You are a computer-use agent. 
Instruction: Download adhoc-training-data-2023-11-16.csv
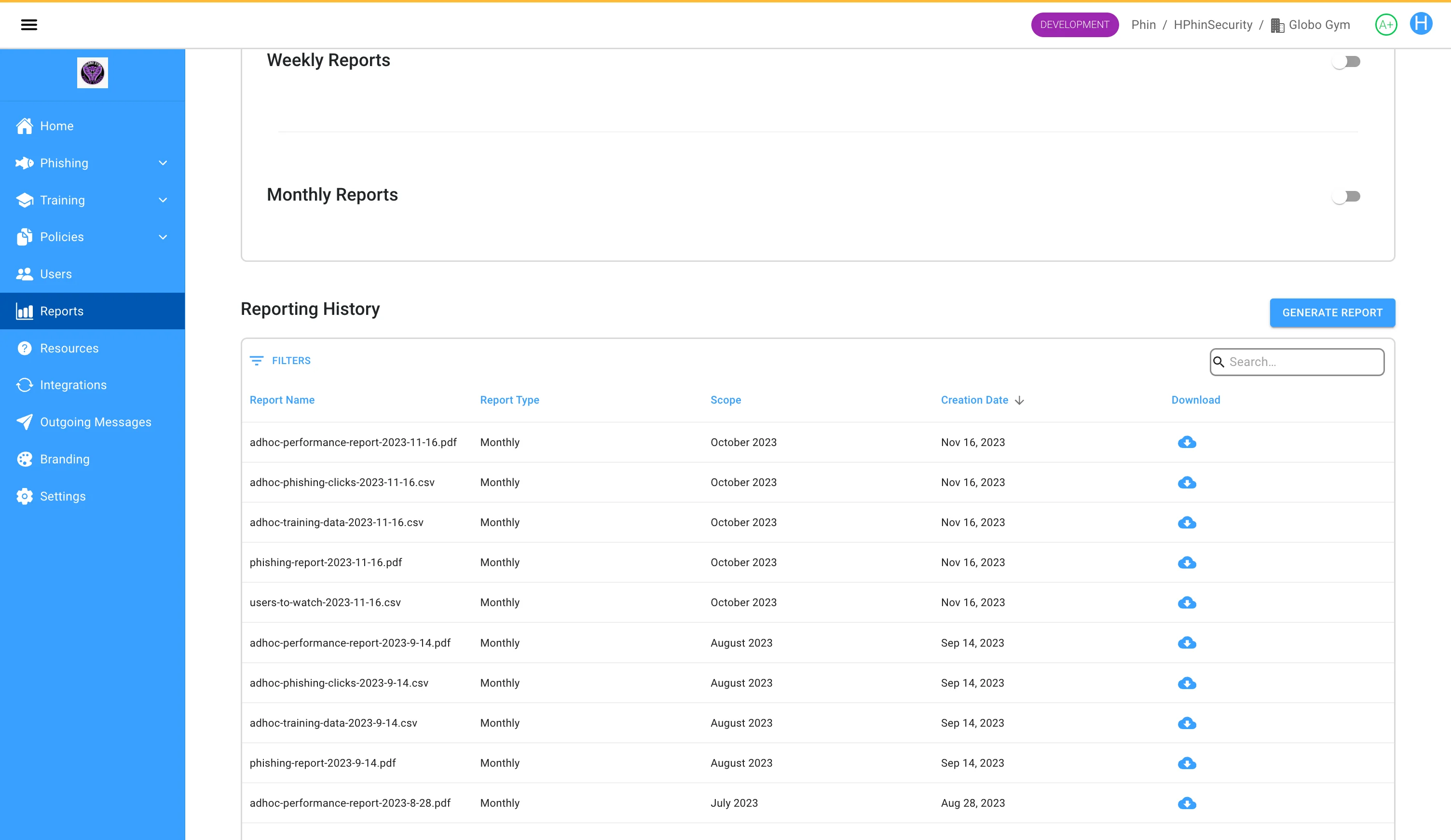pyautogui.click(x=1187, y=523)
